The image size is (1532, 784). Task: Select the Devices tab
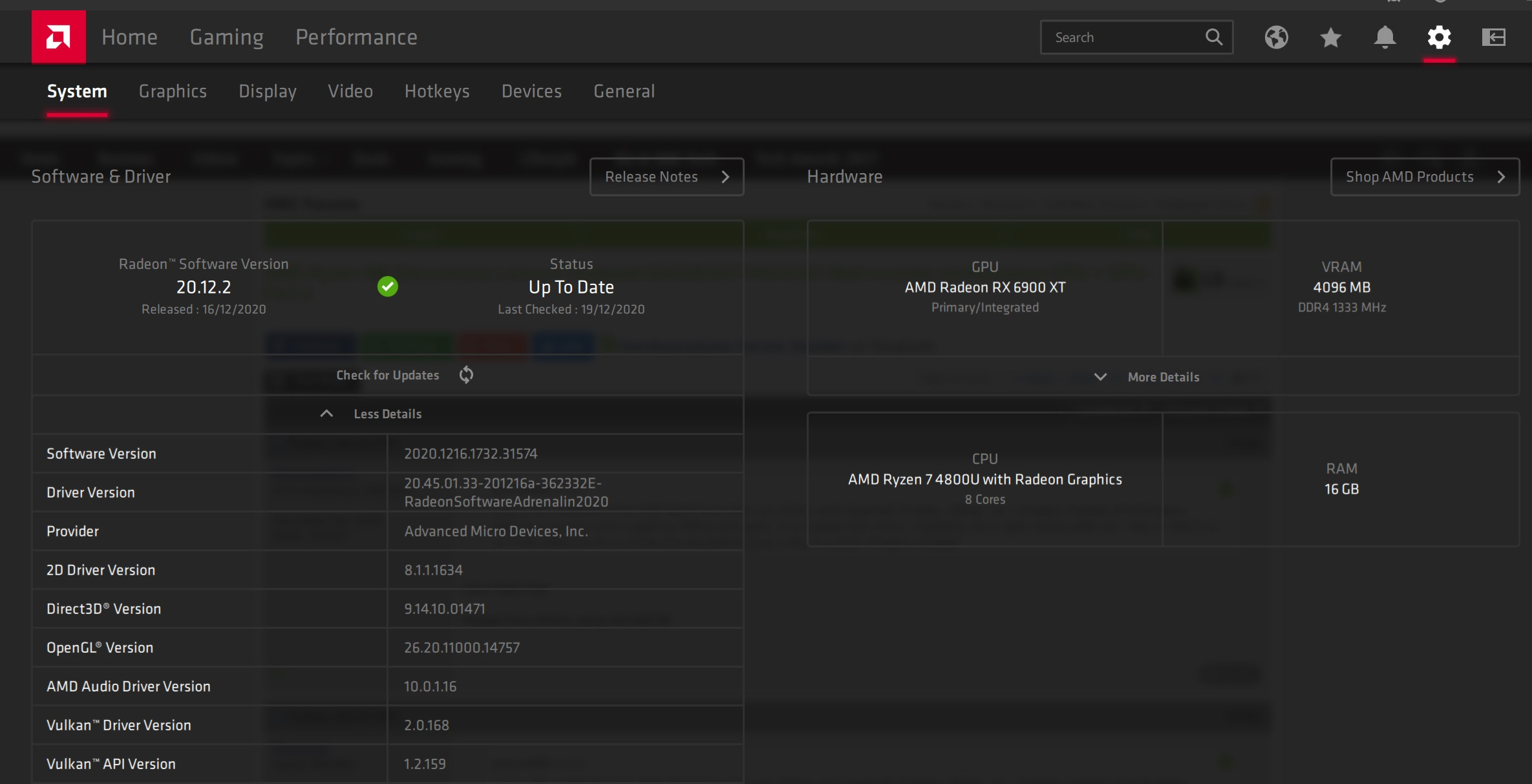tap(531, 91)
